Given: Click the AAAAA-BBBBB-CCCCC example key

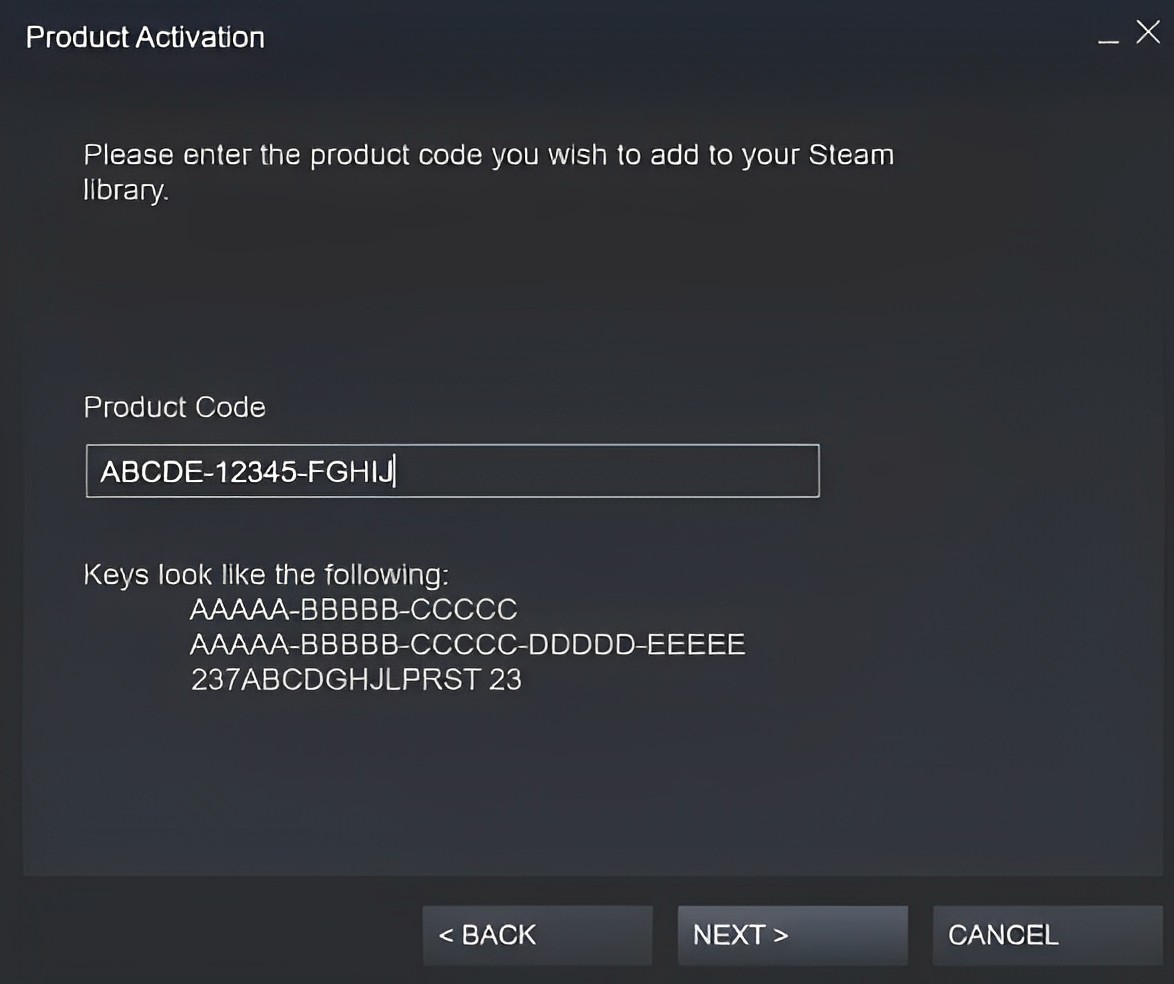Looking at the screenshot, I should [353, 610].
